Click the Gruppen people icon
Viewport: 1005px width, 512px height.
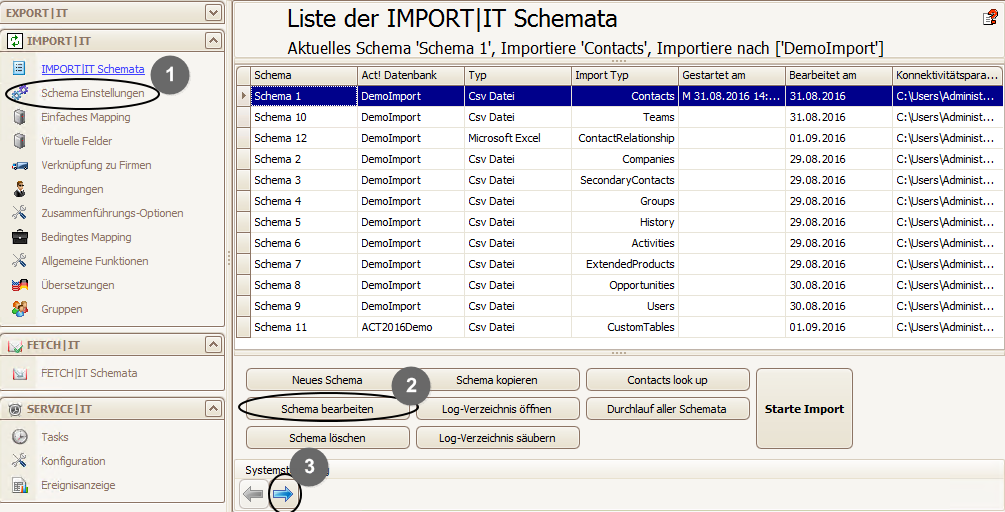20,309
